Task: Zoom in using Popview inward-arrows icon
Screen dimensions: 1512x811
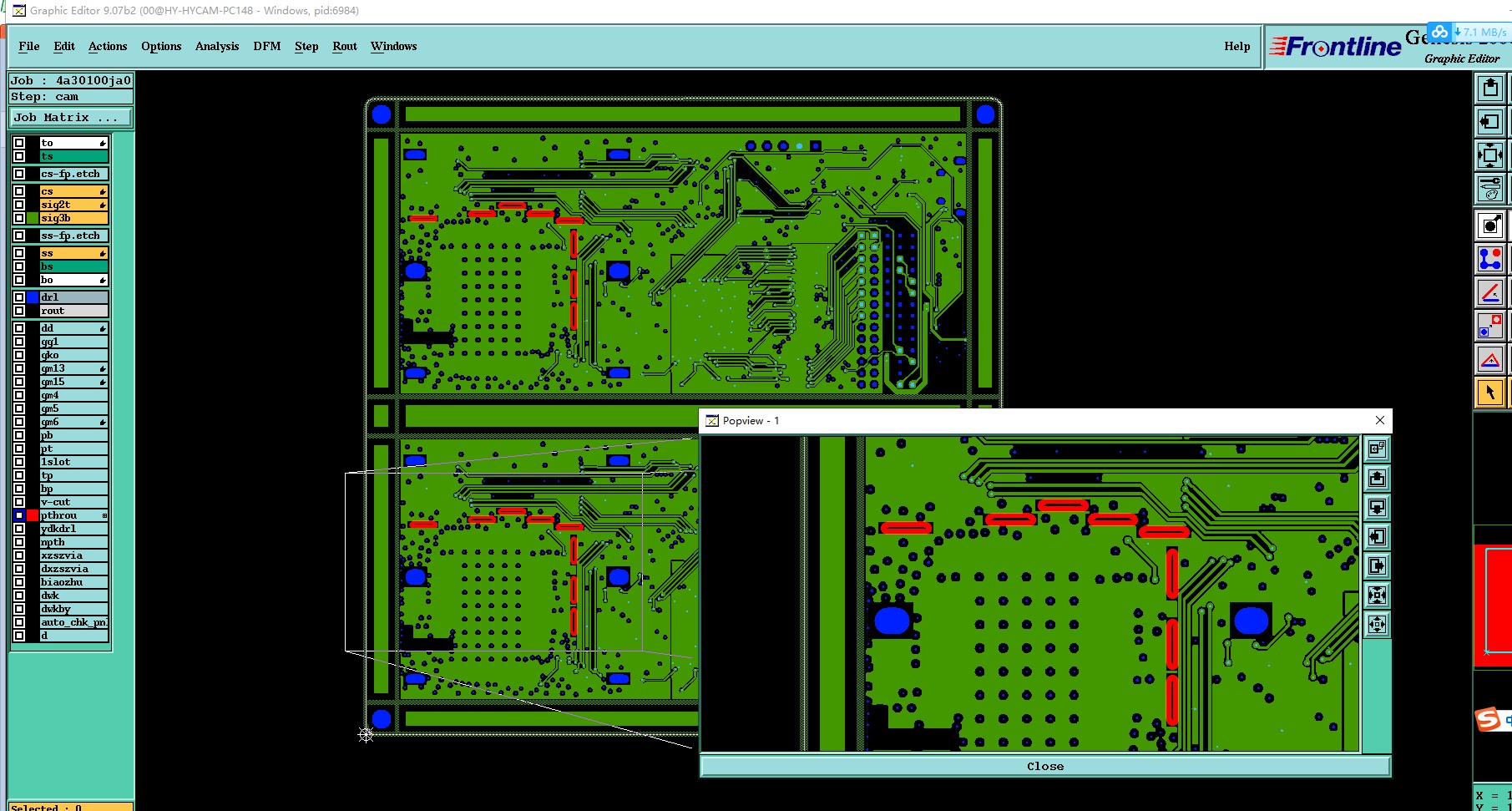Action: tap(1377, 595)
